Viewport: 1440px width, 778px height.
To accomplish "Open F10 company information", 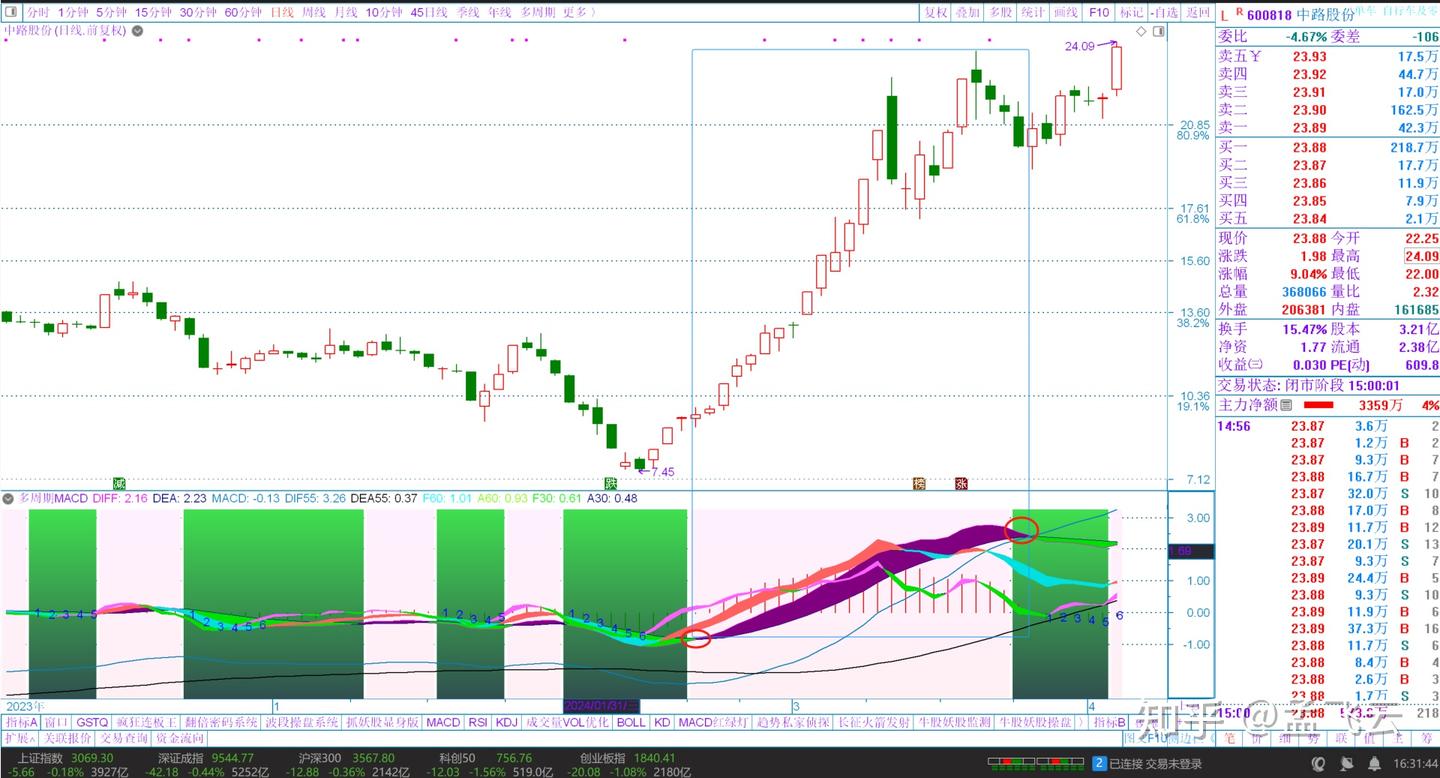I will 1097,13.
